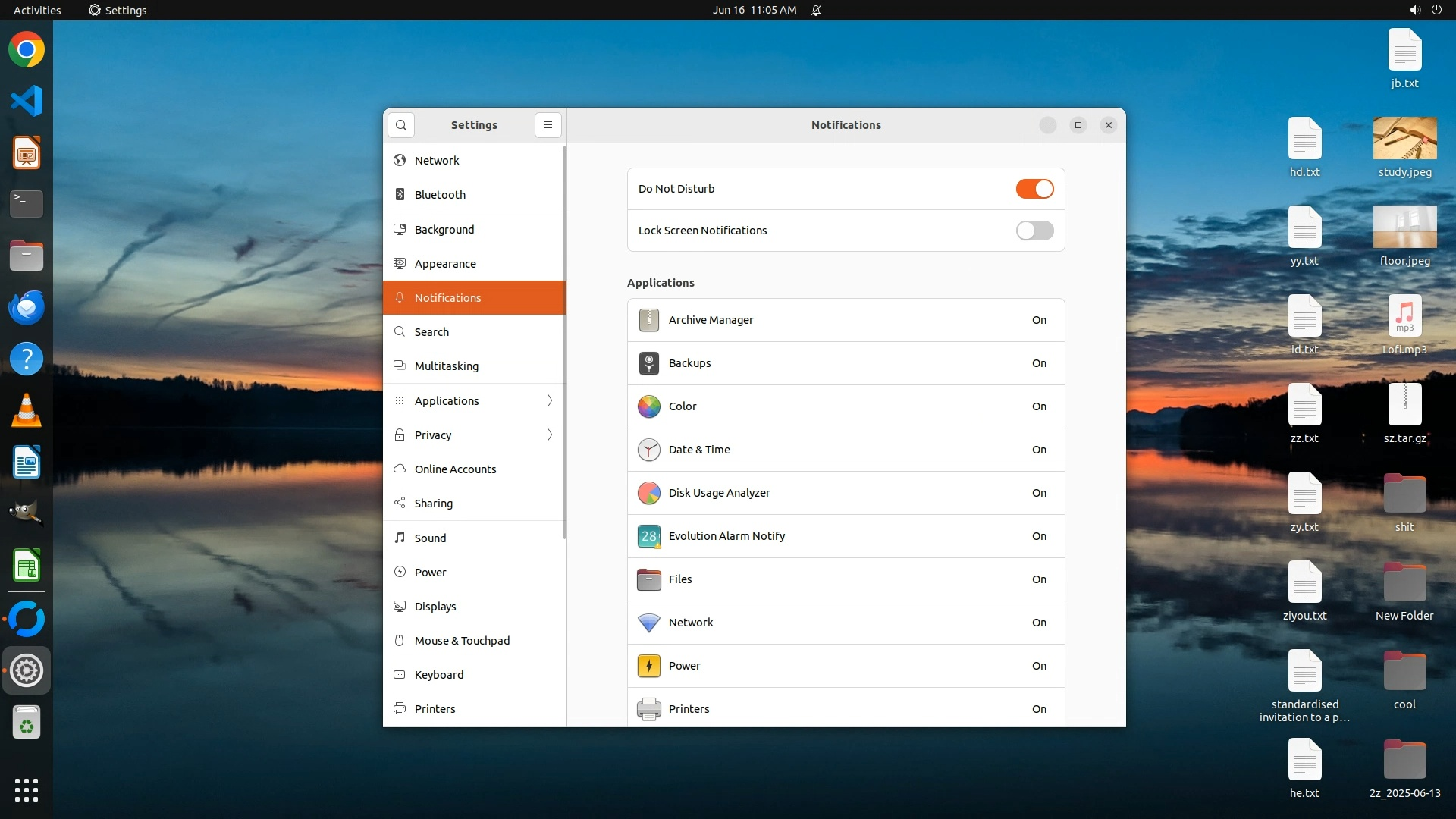Click the Archive Manager app icon

click(648, 320)
